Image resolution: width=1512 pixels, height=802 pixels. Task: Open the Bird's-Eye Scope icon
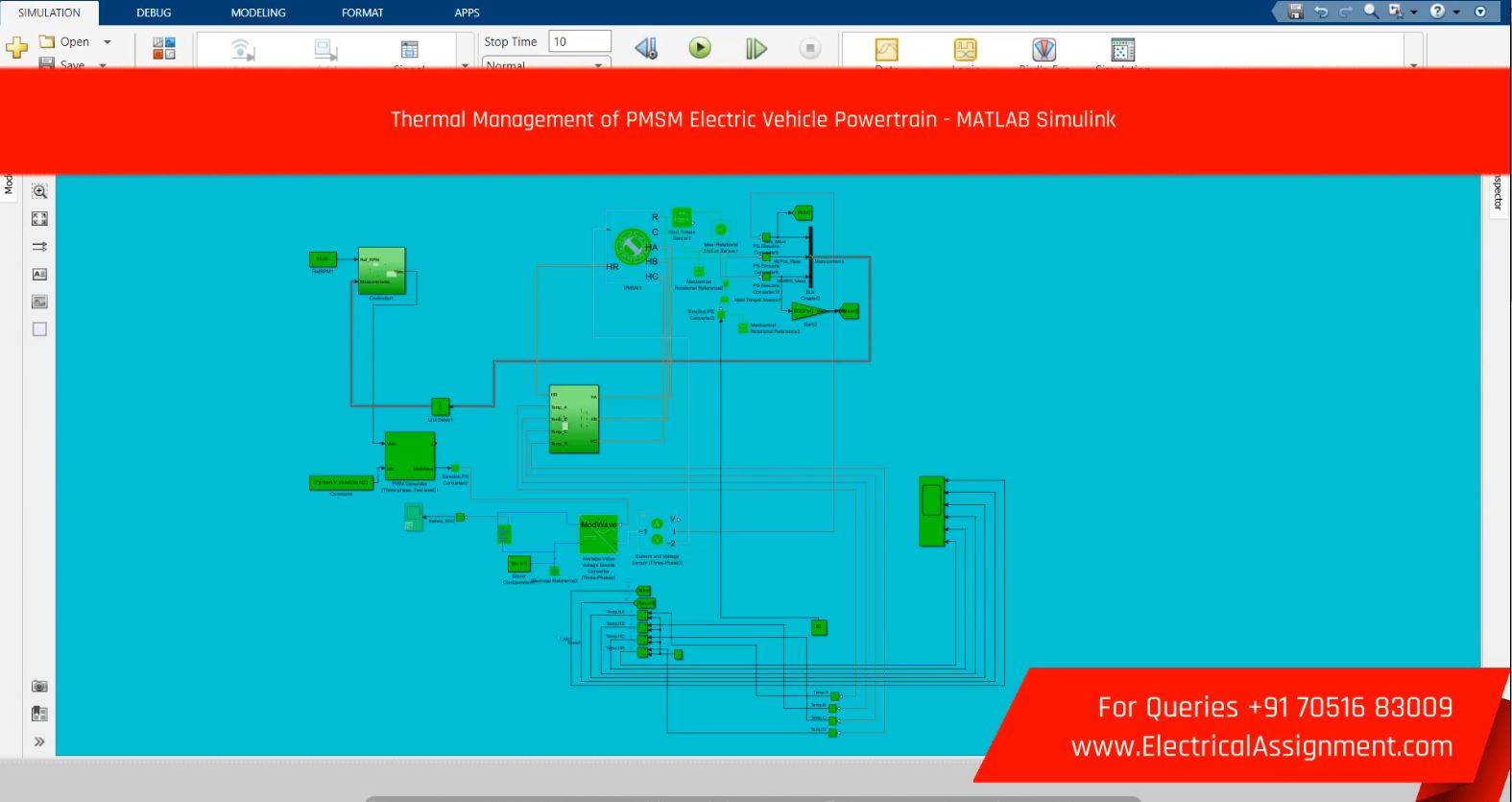pos(1044,49)
